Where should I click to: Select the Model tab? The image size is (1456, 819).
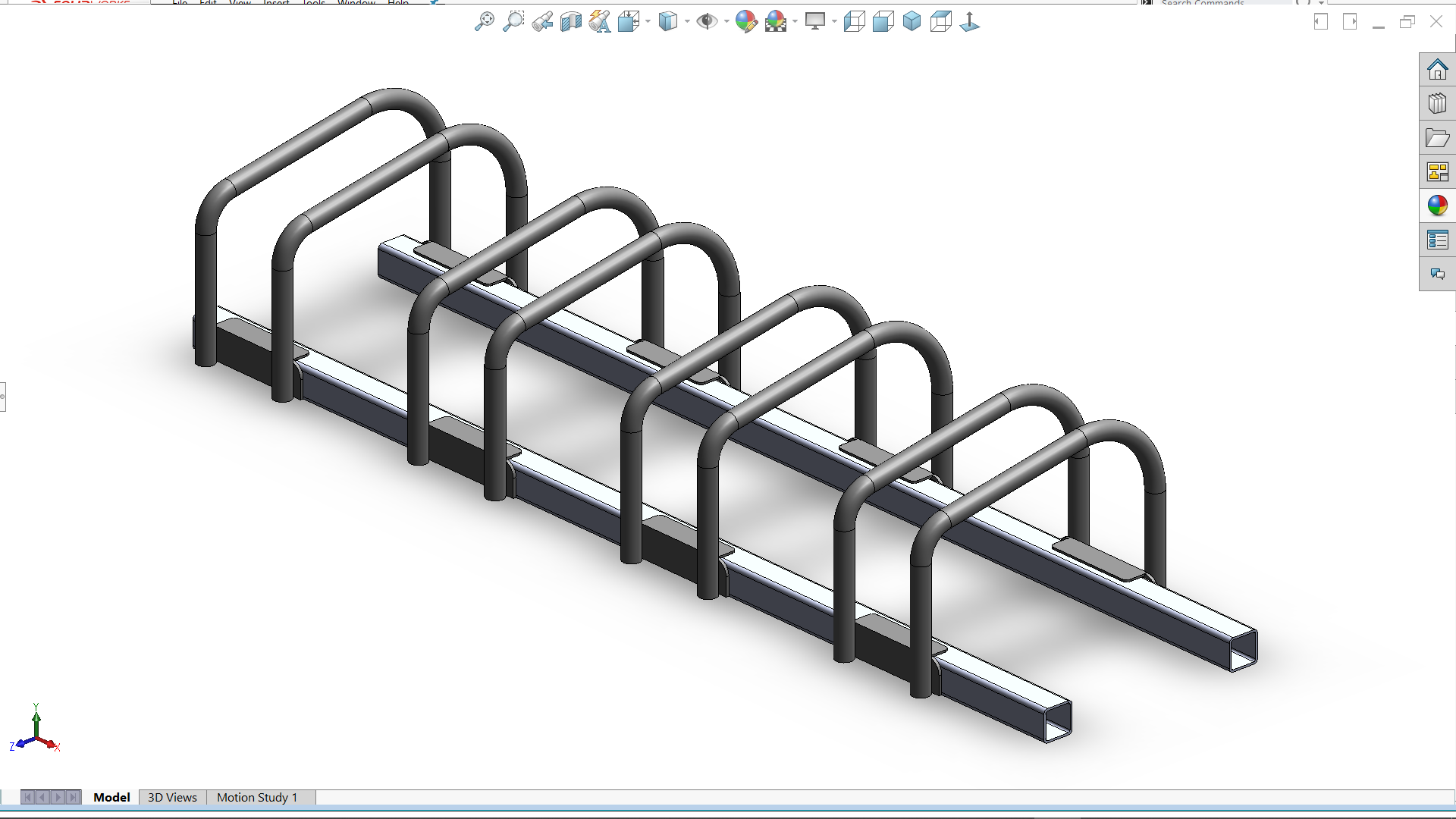(111, 797)
